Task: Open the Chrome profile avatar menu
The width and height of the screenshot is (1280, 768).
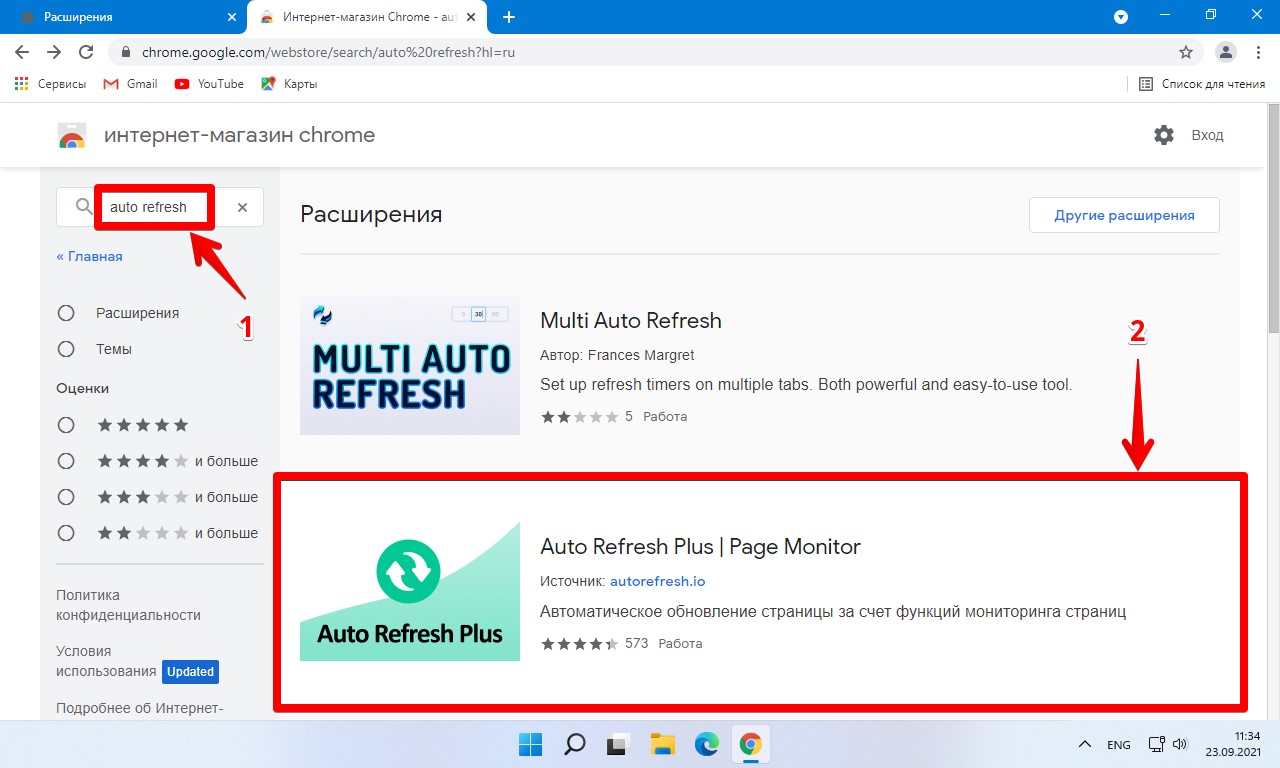Action: pos(1225,52)
